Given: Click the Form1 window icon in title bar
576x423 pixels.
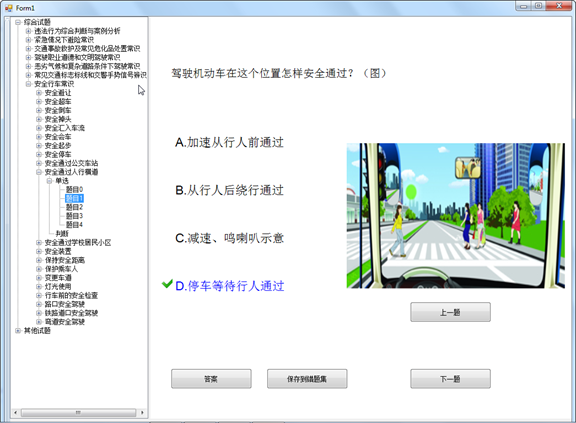Looking at the screenshot, I should 8,7.
